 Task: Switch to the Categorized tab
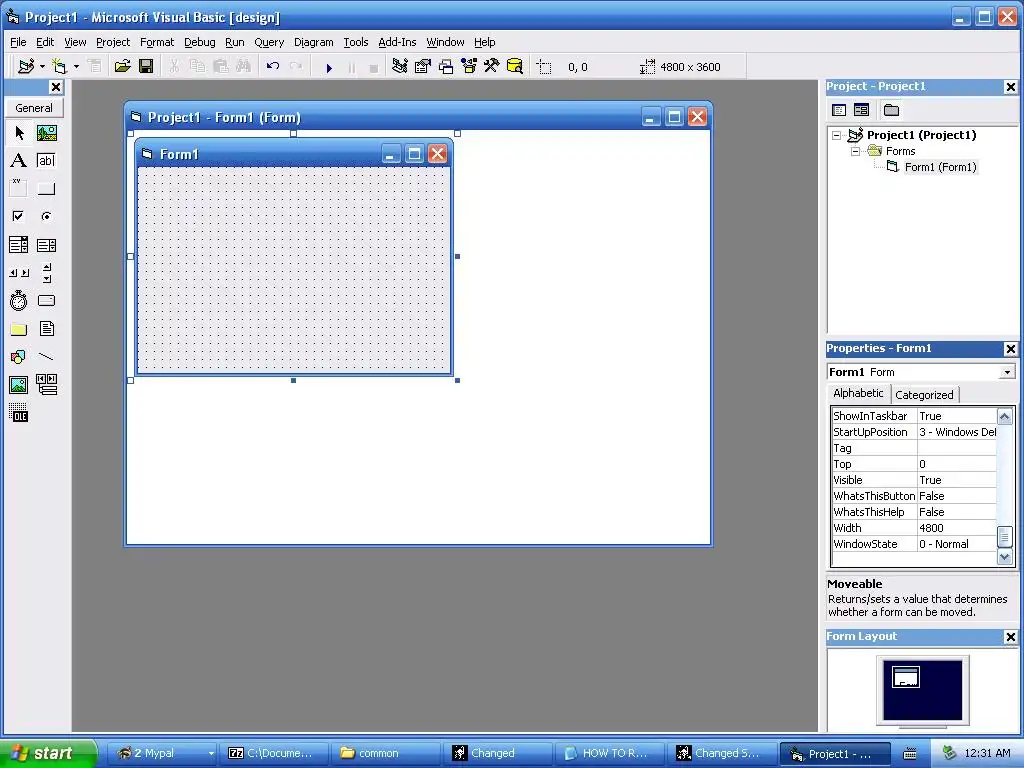click(x=924, y=394)
